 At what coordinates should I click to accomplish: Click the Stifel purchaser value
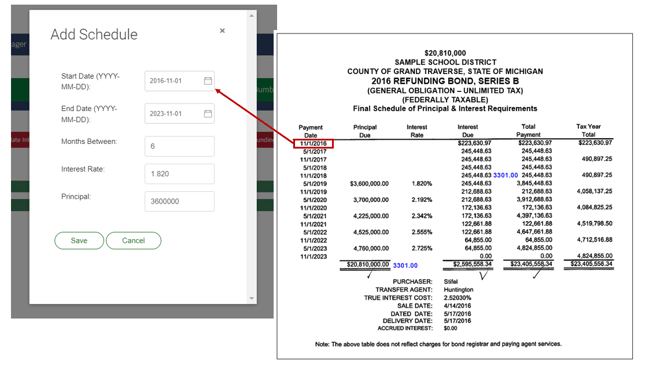(x=451, y=281)
